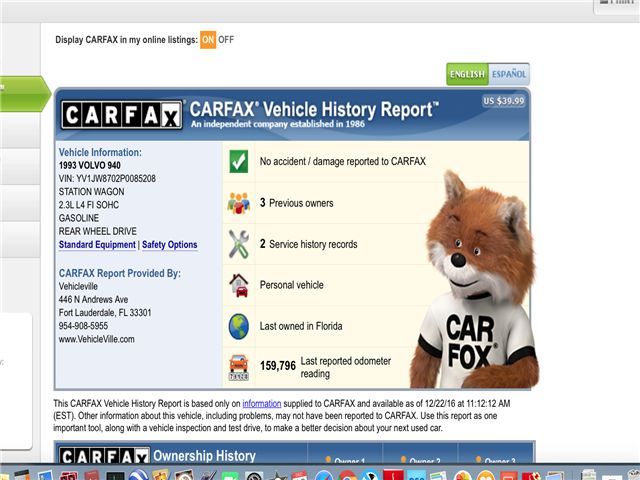Click the '1993 VOLVO 940' vehicle title
This screenshot has height=480, width=640.
click(90, 165)
